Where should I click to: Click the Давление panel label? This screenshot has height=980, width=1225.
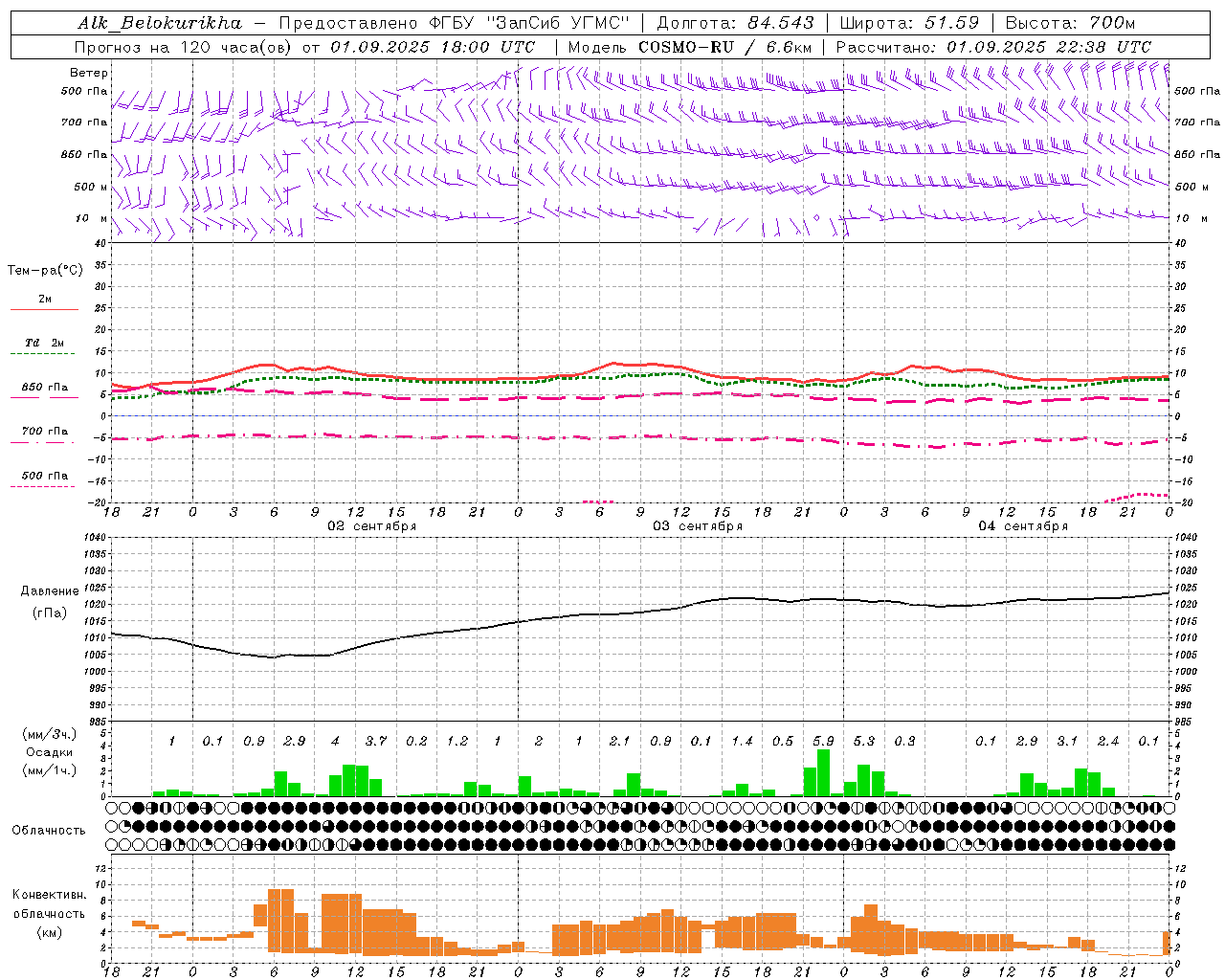click(x=50, y=591)
